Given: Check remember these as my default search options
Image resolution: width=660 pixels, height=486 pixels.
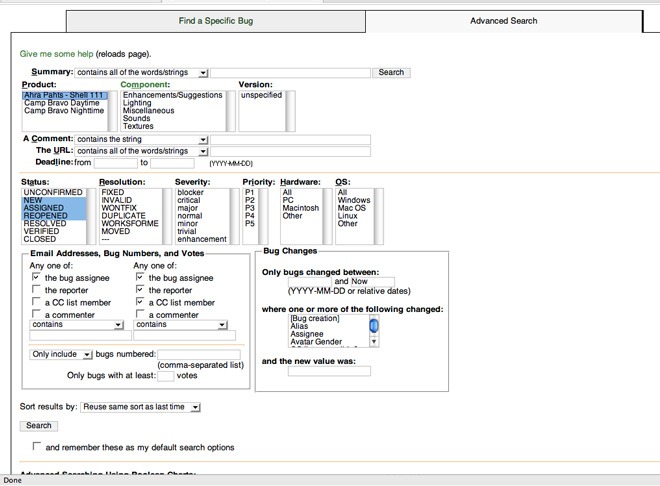Looking at the screenshot, I should click(x=37, y=446).
